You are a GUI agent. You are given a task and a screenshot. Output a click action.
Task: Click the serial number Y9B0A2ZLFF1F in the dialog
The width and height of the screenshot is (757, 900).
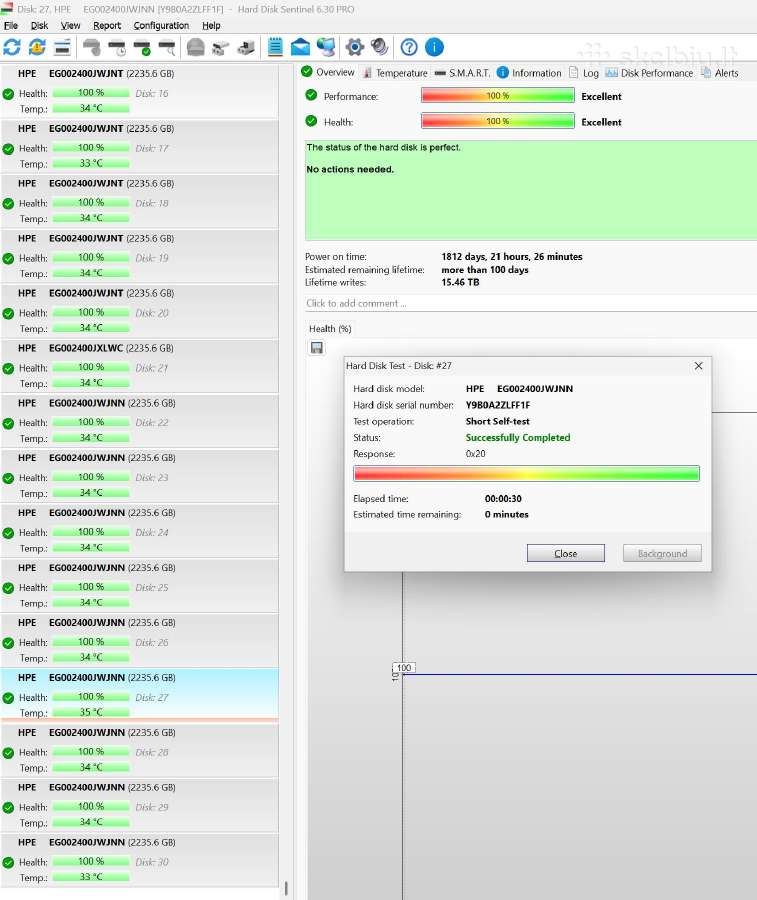click(498, 405)
